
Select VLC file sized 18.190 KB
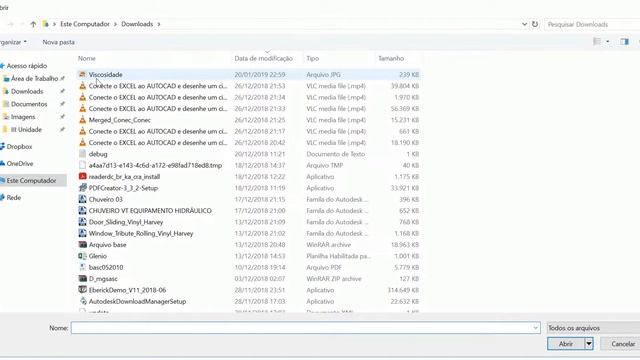[248, 143]
